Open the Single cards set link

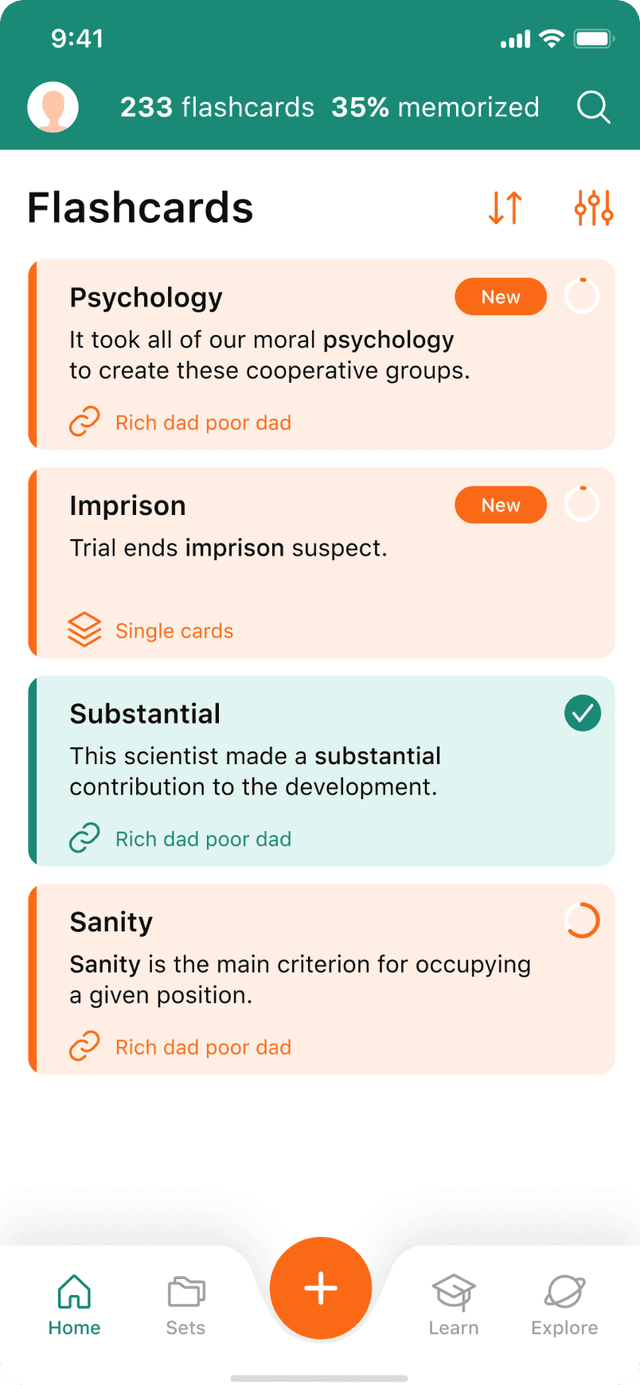tap(174, 631)
